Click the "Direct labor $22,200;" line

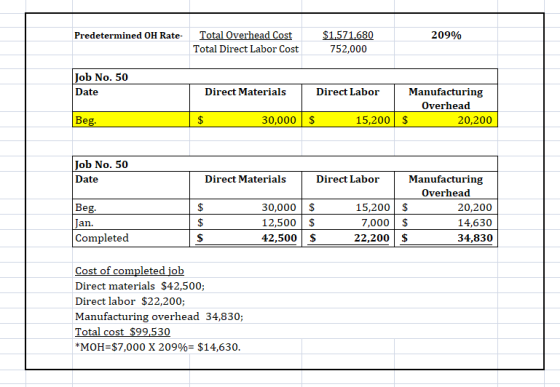click(130, 301)
